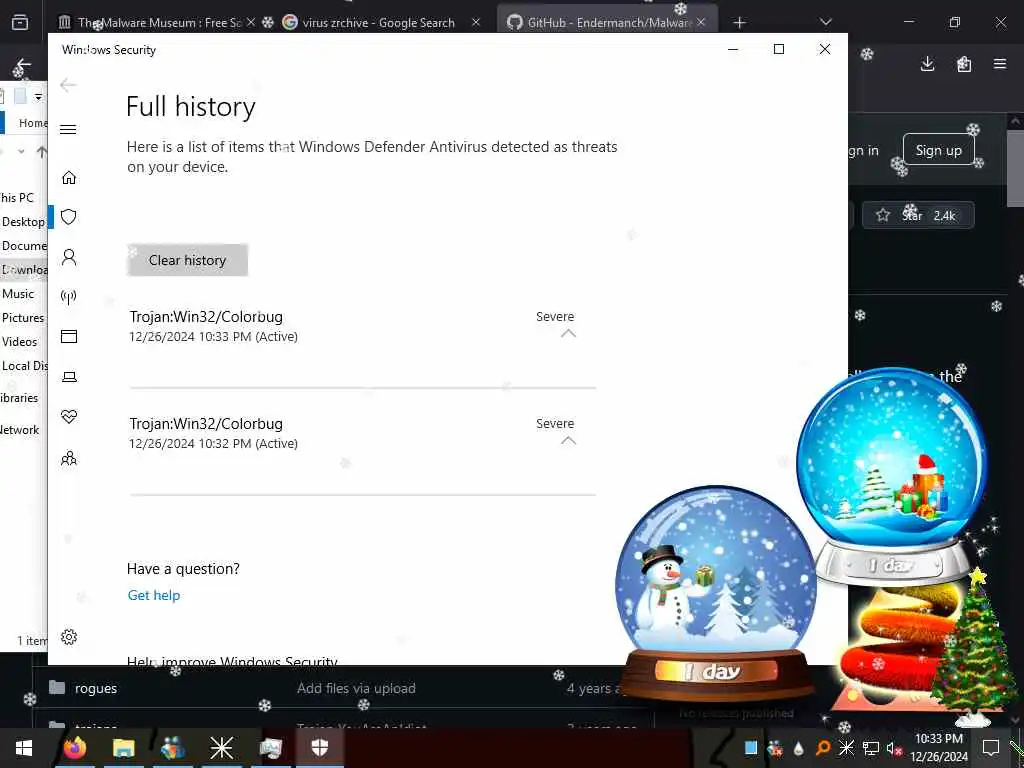Open Account protection person icon

[69, 257]
